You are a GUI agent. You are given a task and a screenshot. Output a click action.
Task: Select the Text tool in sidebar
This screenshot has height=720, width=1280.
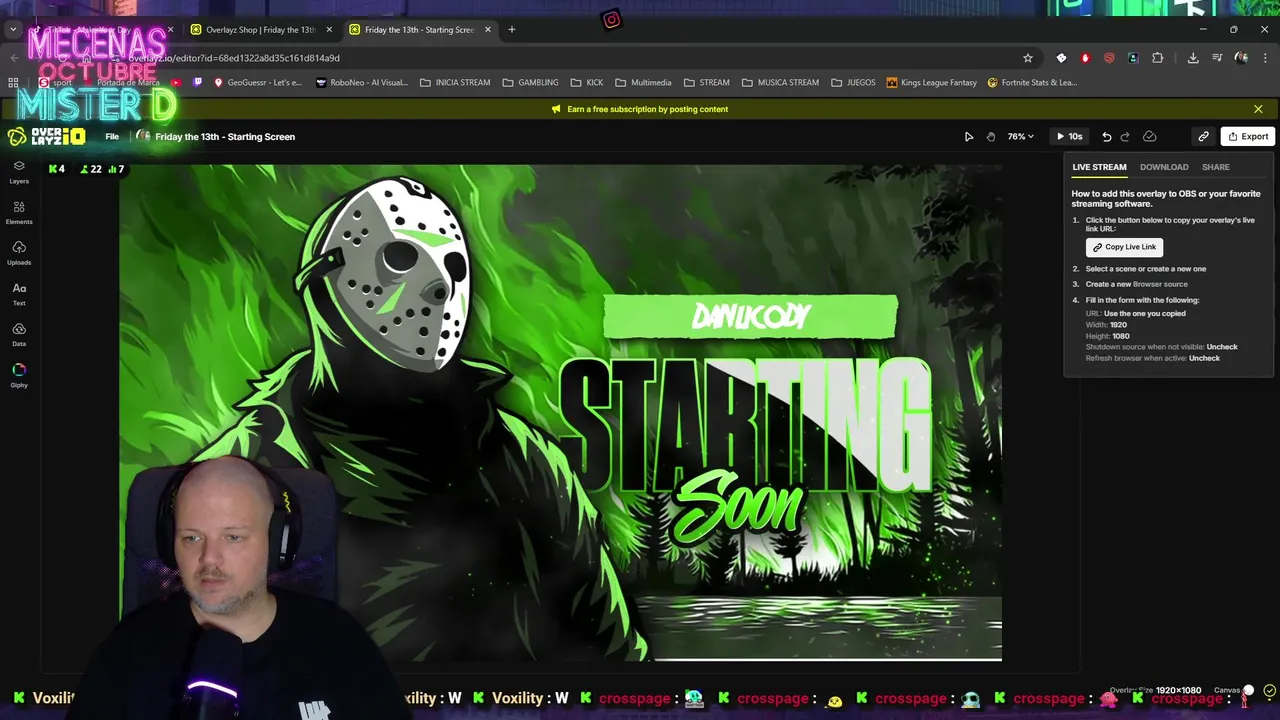[19, 293]
